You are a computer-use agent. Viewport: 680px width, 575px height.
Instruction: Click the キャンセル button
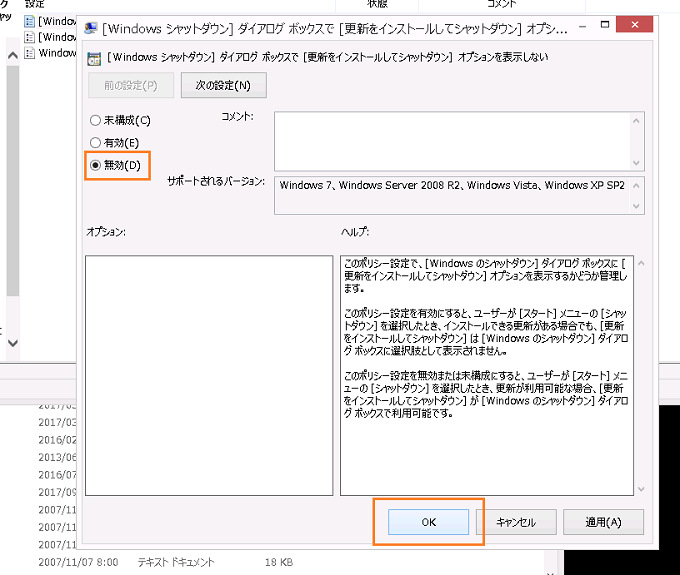tap(516, 522)
